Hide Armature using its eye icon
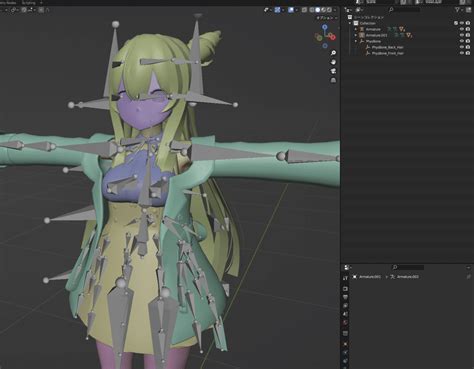This screenshot has height=369, width=474. [462, 29]
